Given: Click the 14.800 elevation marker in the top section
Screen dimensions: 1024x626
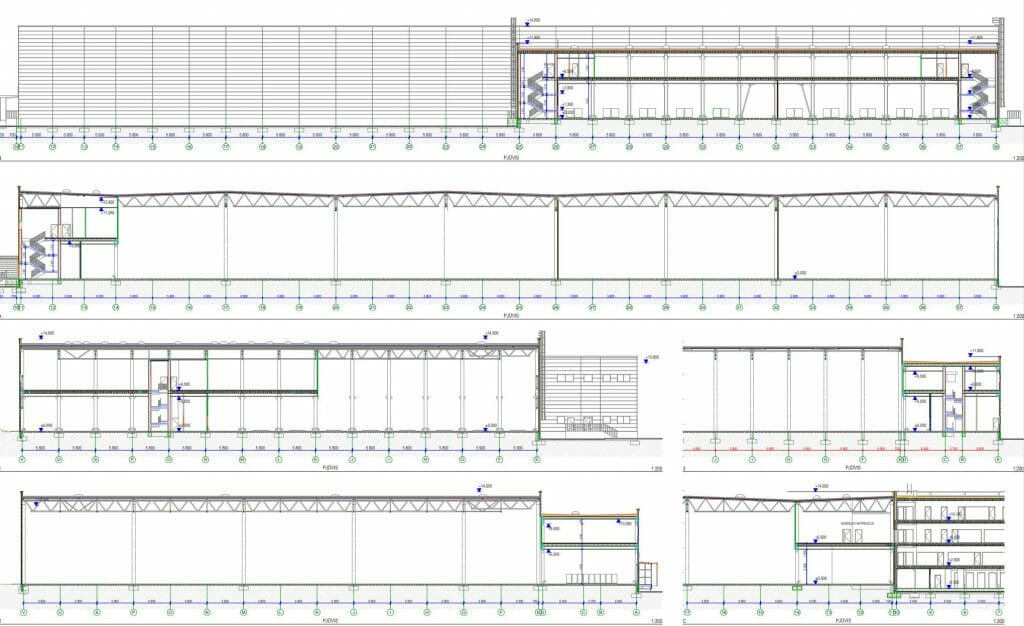Looking at the screenshot, I should pyautogui.click(x=530, y=21).
